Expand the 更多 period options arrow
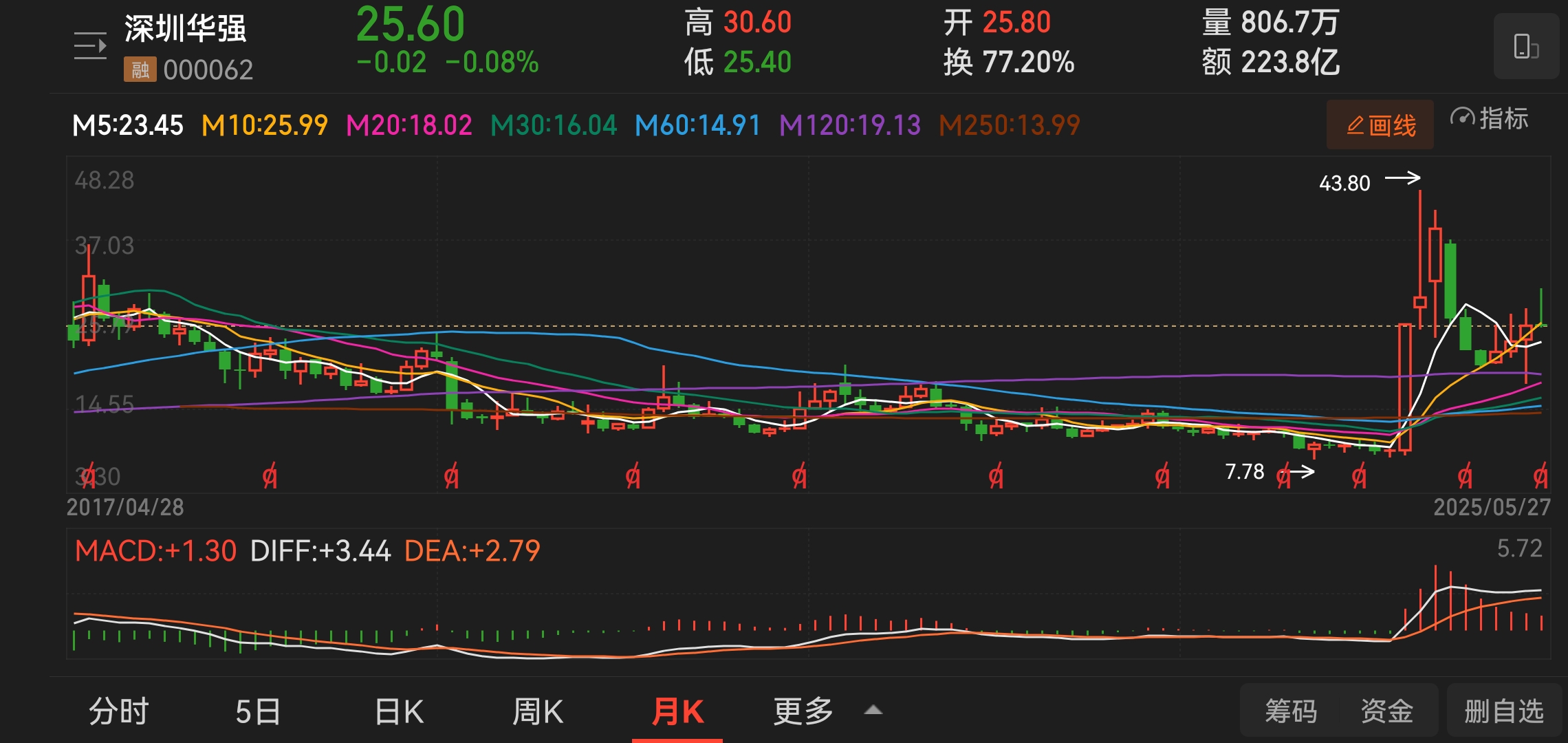 (873, 711)
